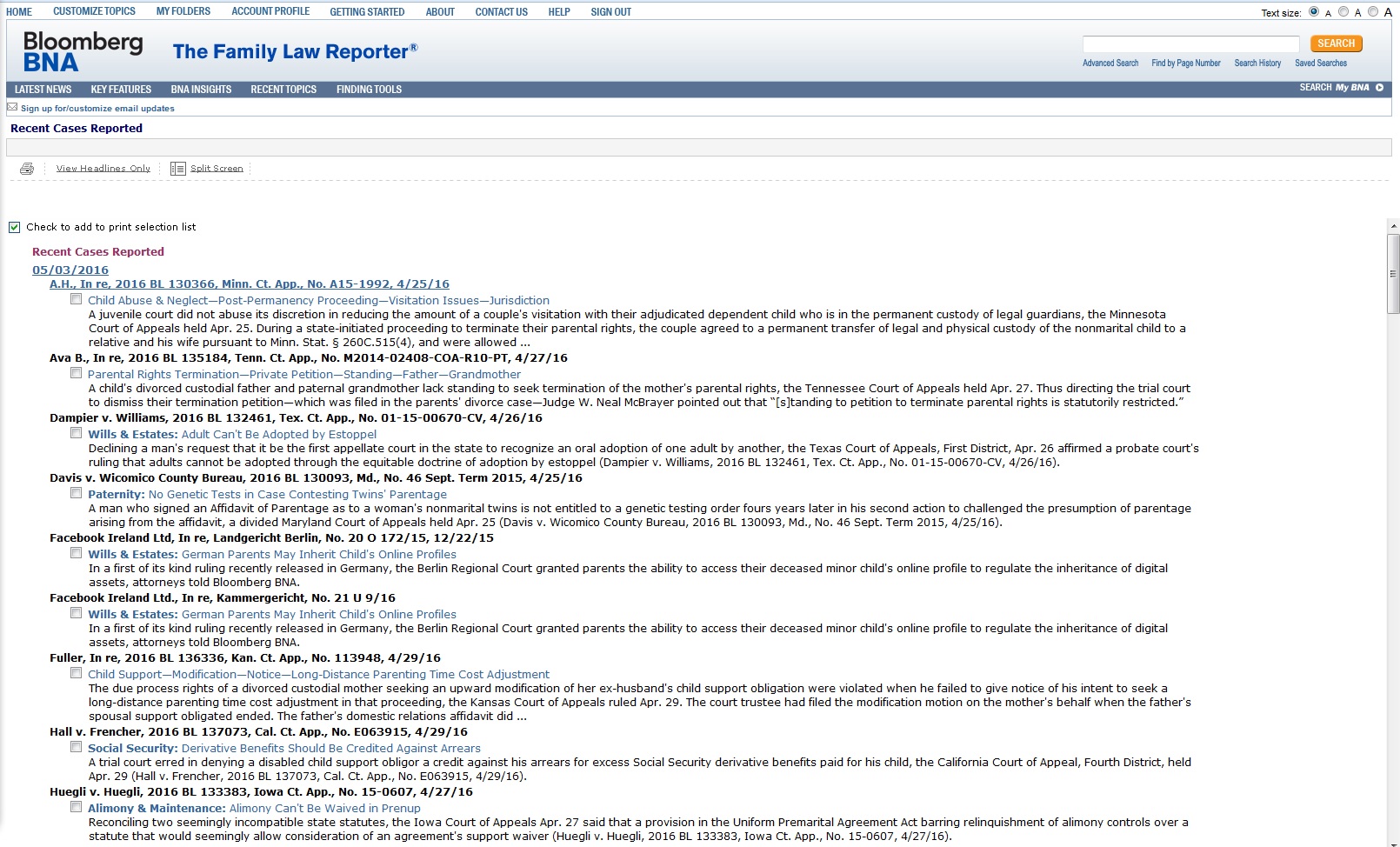Click the orange Search button
This screenshot has width=1400, height=847.
1336,43
